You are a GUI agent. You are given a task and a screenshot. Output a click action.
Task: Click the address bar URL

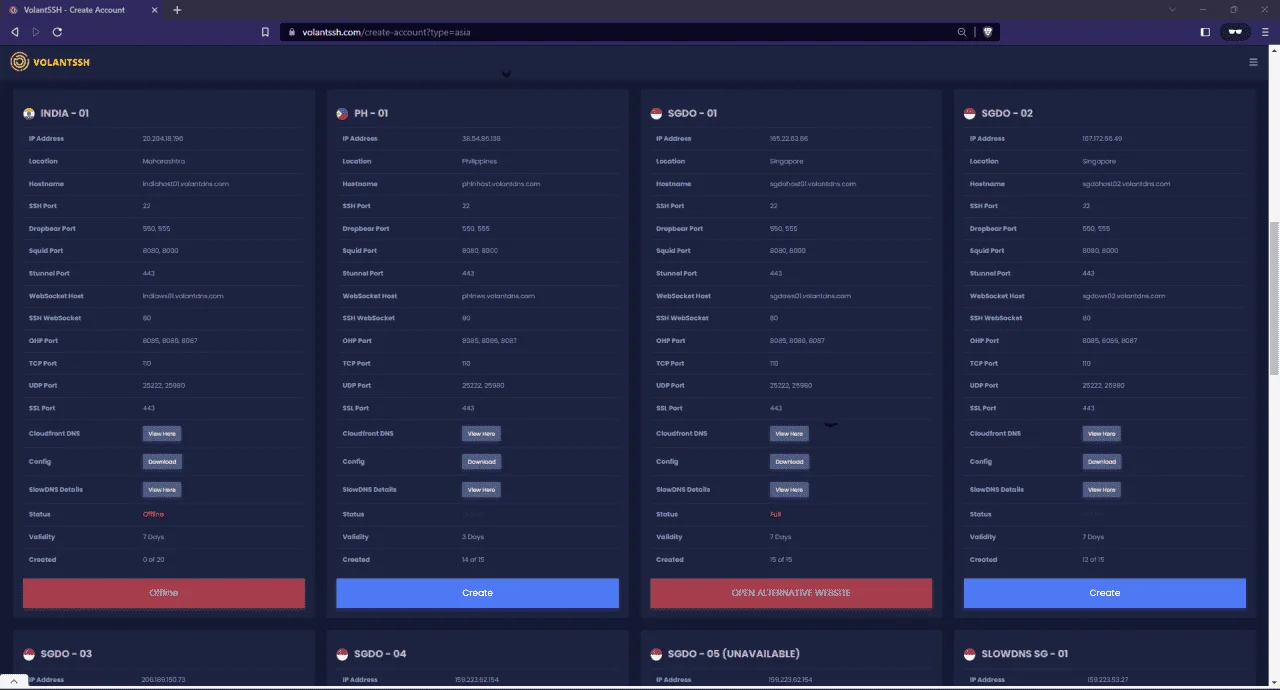[x=386, y=32]
